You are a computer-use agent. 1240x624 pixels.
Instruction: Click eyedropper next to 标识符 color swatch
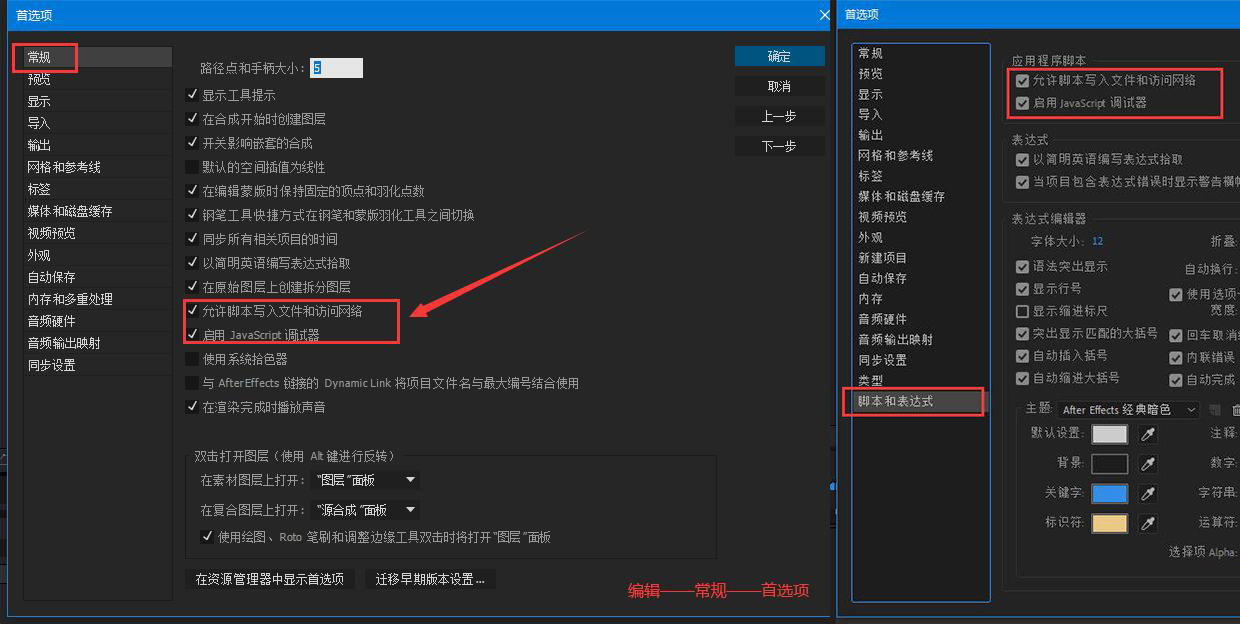(1149, 523)
